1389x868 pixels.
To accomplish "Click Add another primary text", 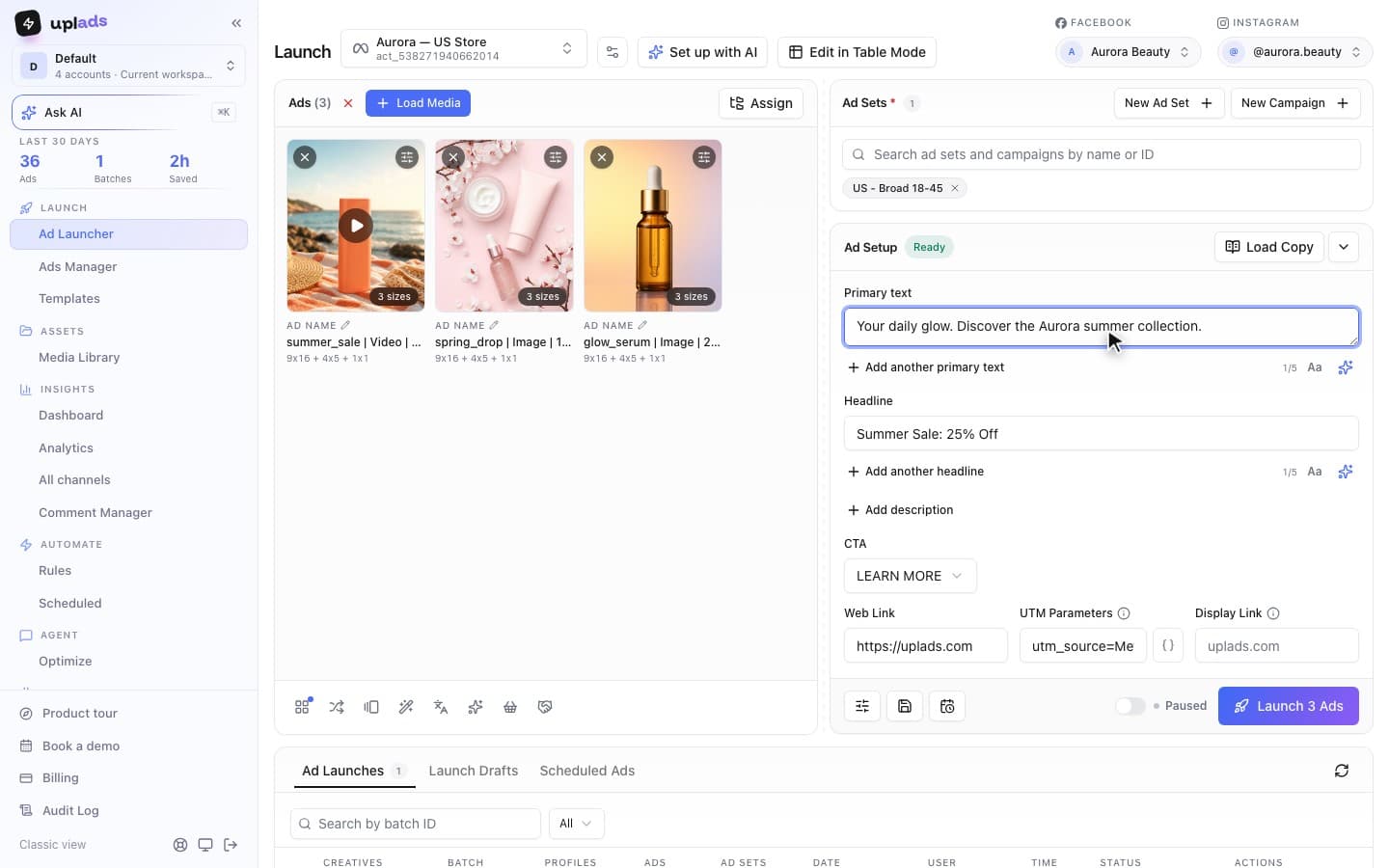I will tap(926, 367).
